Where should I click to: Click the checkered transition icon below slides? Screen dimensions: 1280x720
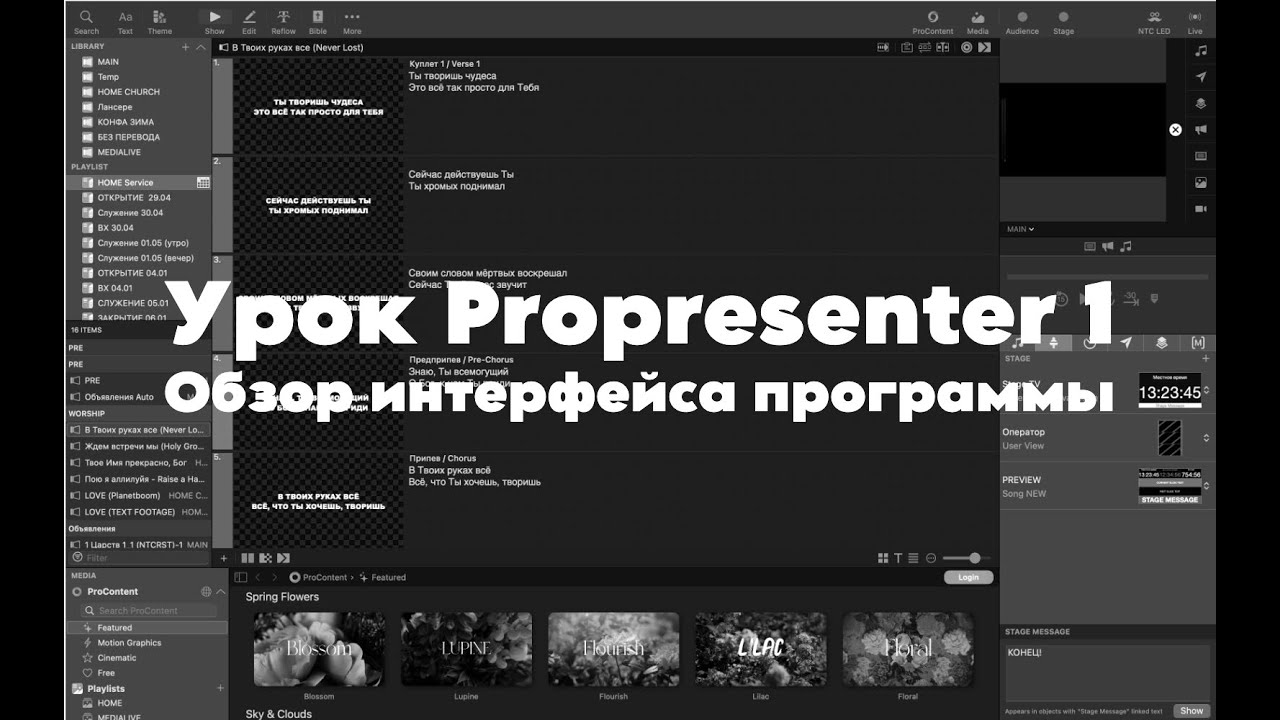point(265,558)
